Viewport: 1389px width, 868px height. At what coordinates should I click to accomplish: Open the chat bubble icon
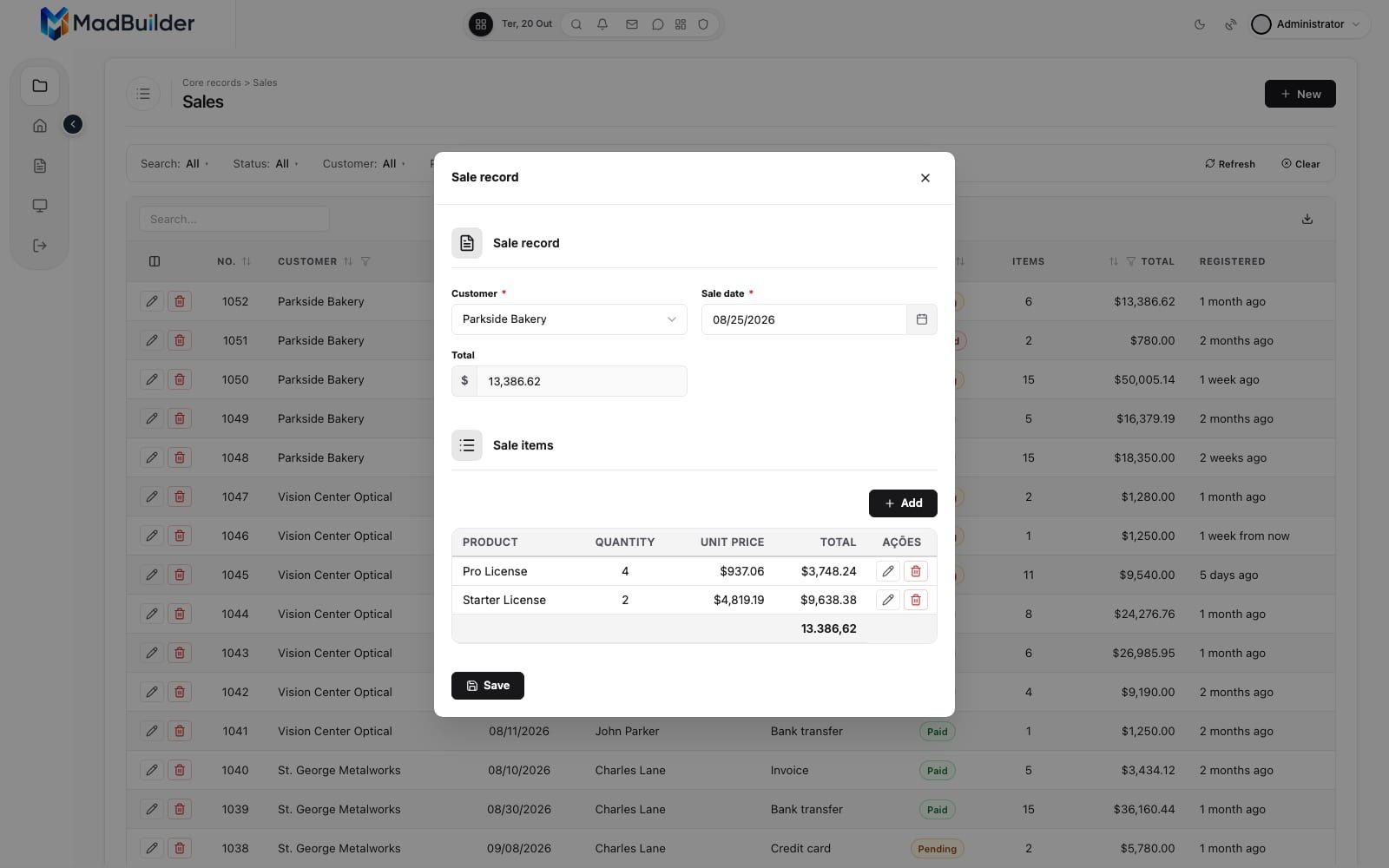tap(658, 24)
